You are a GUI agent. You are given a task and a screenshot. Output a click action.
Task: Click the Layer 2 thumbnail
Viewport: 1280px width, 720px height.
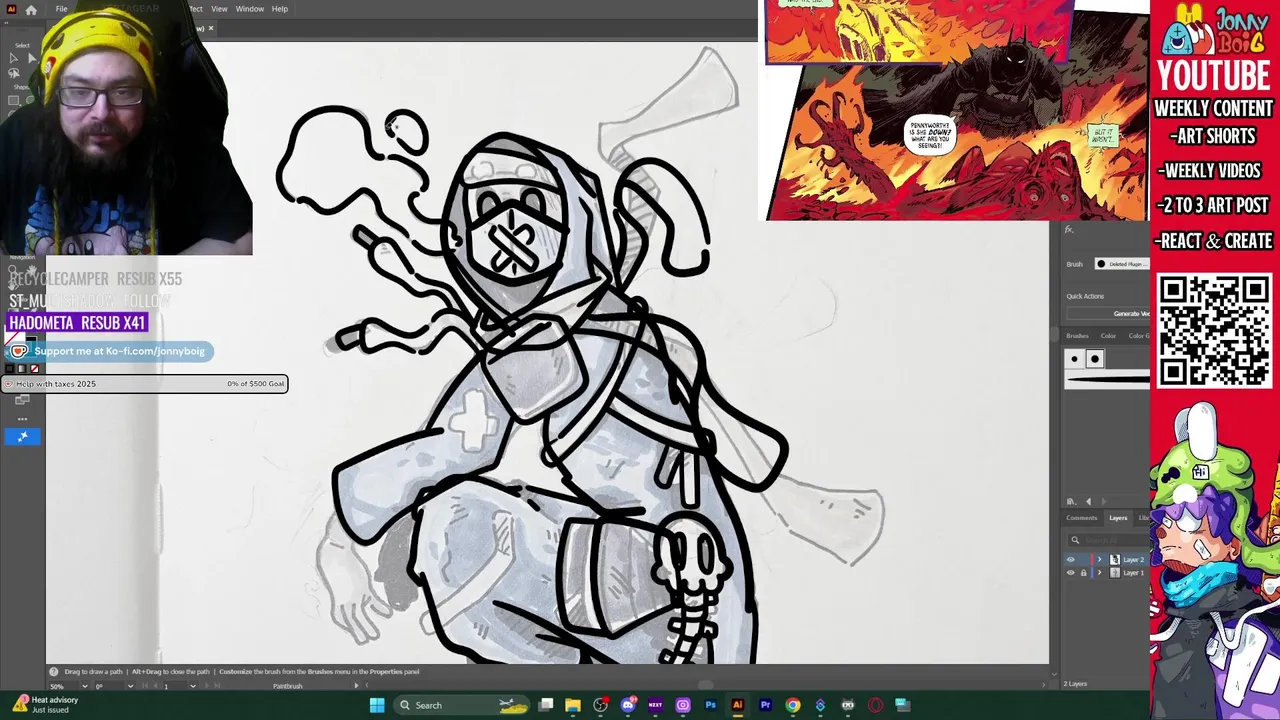(1115, 560)
